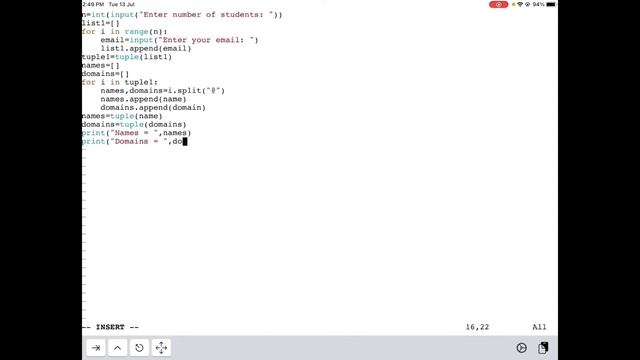This screenshot has width=640, height=360.
Task: Tap the date Tue 13 Jul
Action: (122, 4)
